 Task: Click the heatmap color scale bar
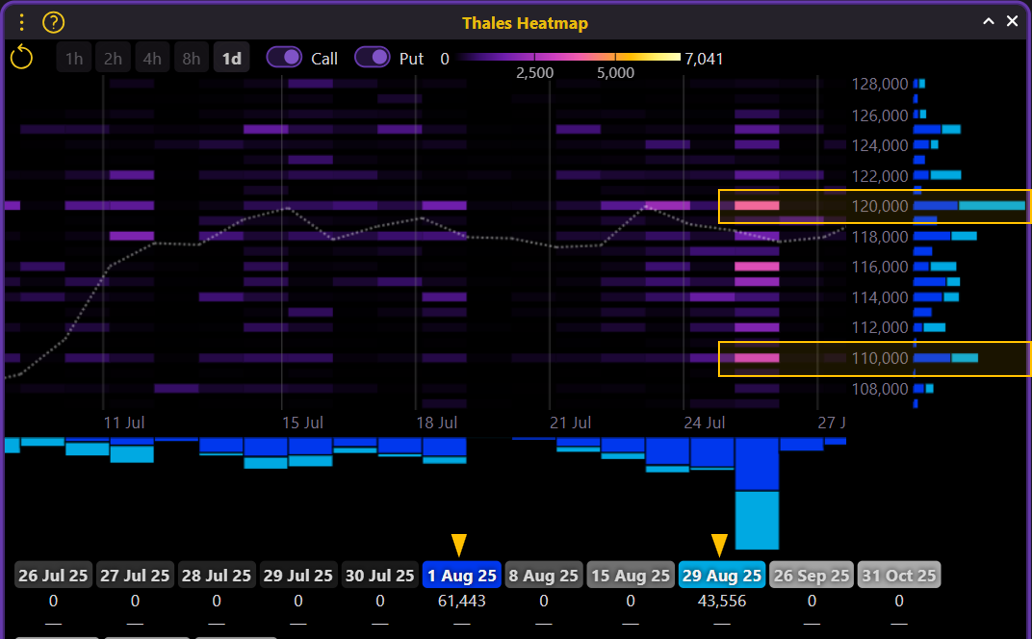pyautogui.click(x=569, y=57)
